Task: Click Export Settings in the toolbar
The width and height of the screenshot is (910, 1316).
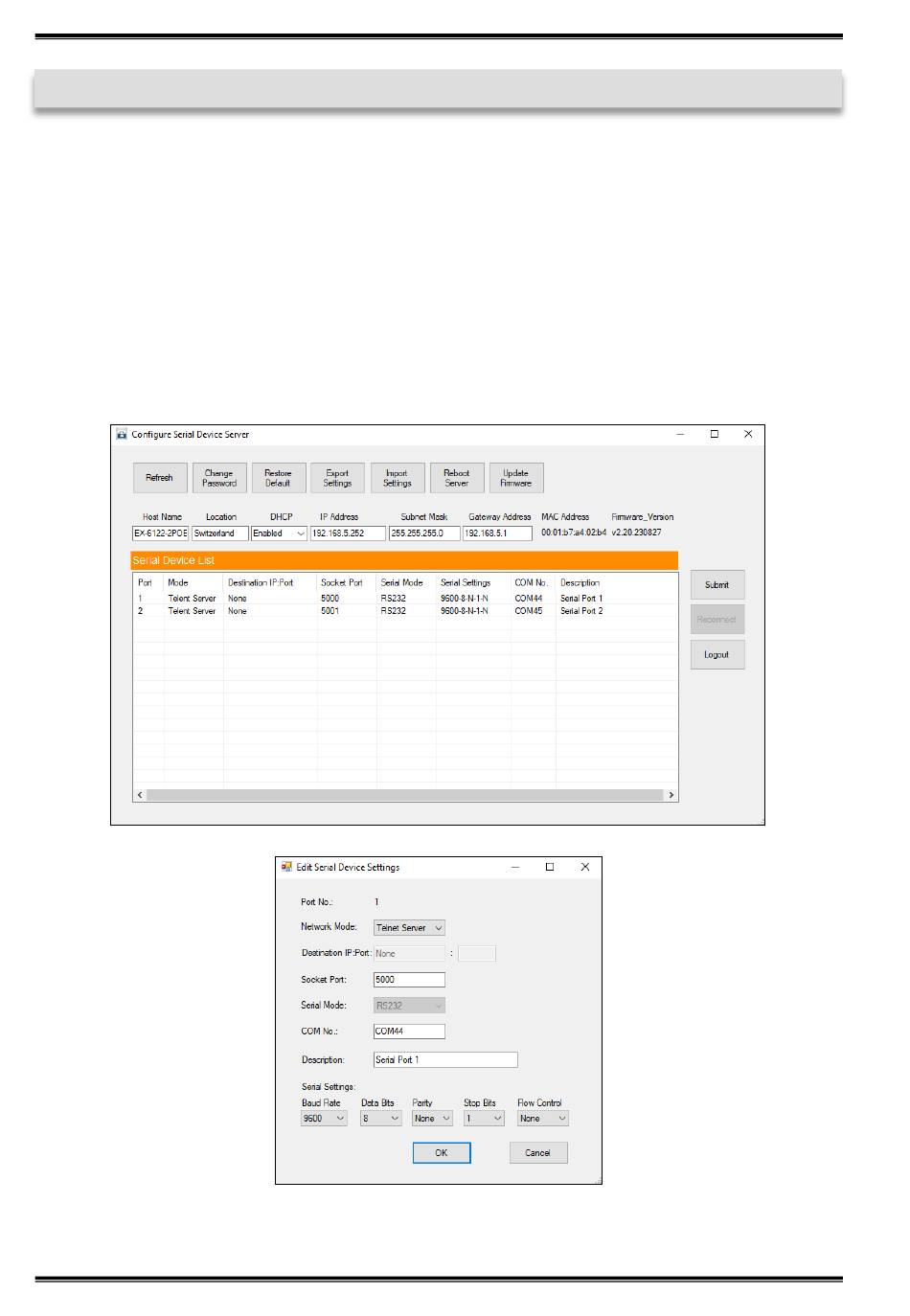Action: (337, 478)
